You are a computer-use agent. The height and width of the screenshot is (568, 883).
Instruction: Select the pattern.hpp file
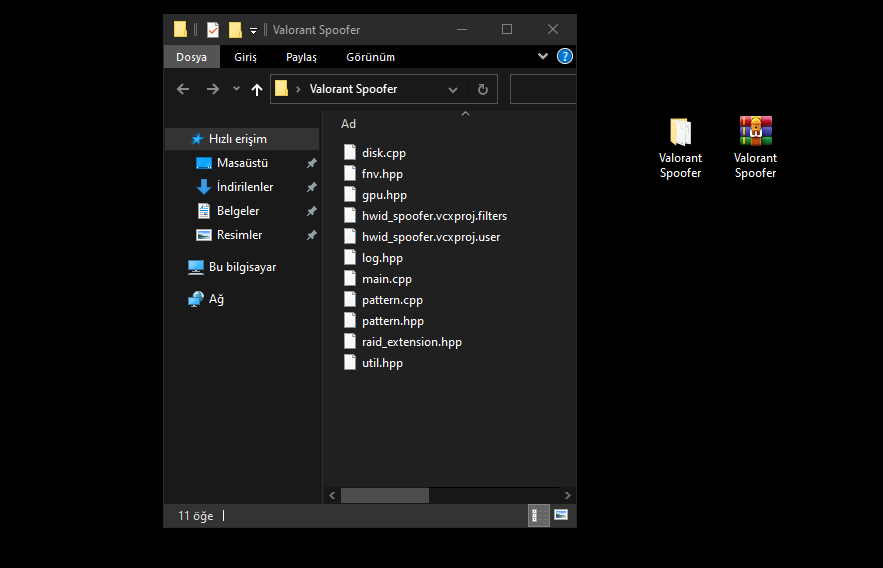(393, 321)
